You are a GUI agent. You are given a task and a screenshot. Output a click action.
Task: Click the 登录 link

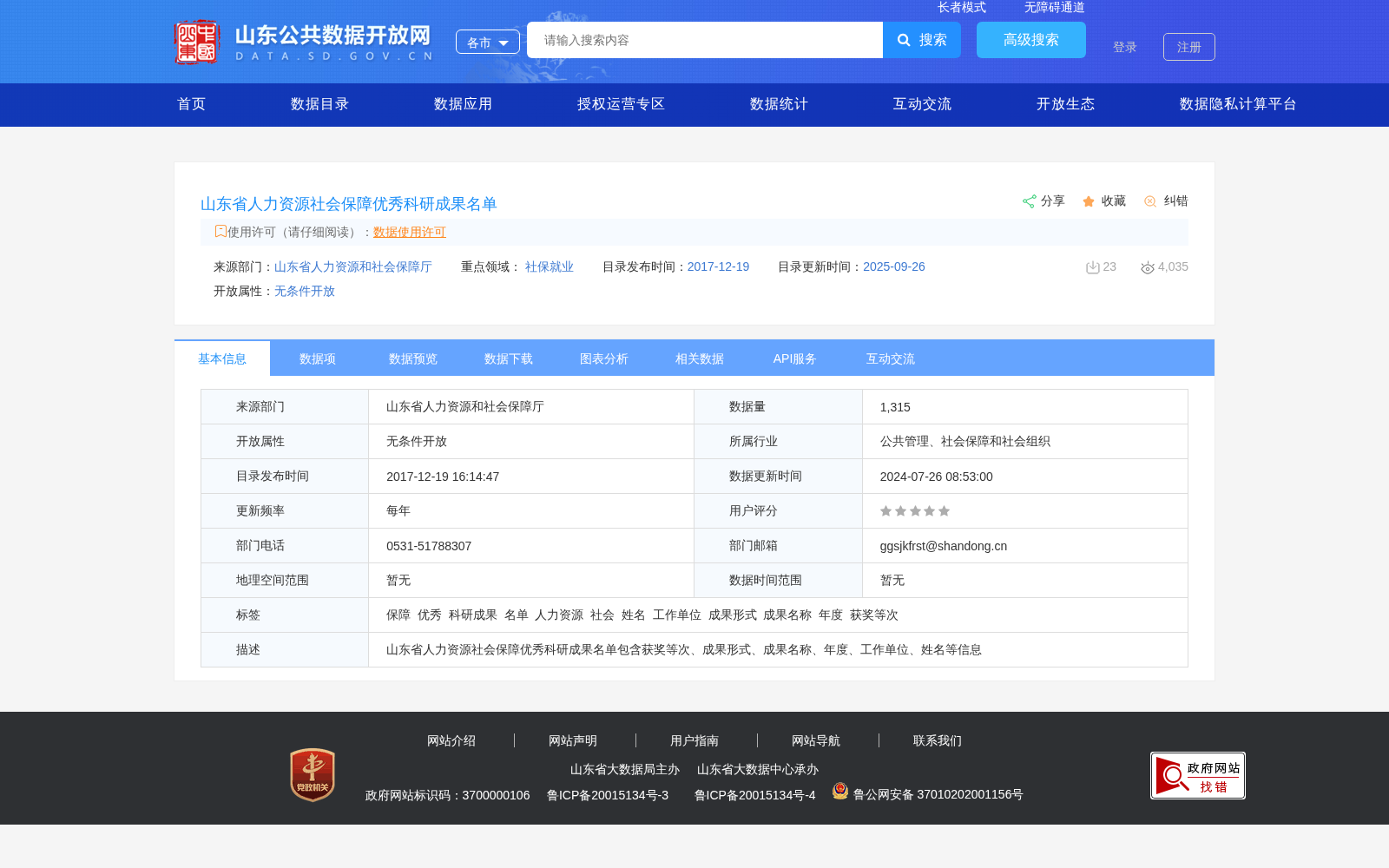click(1125, 47)
